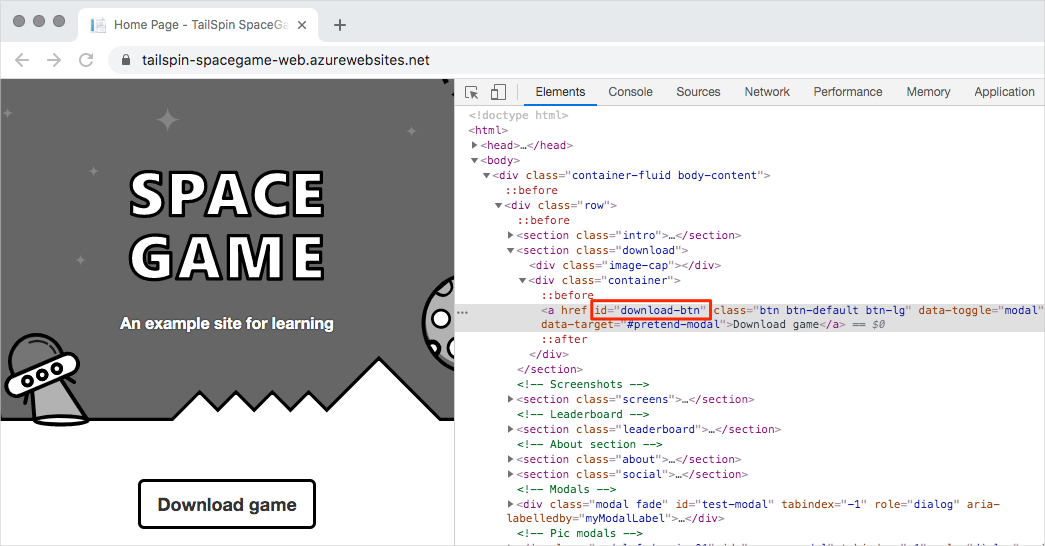Click the address bar URL field
Image resolution: width=1045 pixels, height=546 pixels.
[x=576, y=60]
